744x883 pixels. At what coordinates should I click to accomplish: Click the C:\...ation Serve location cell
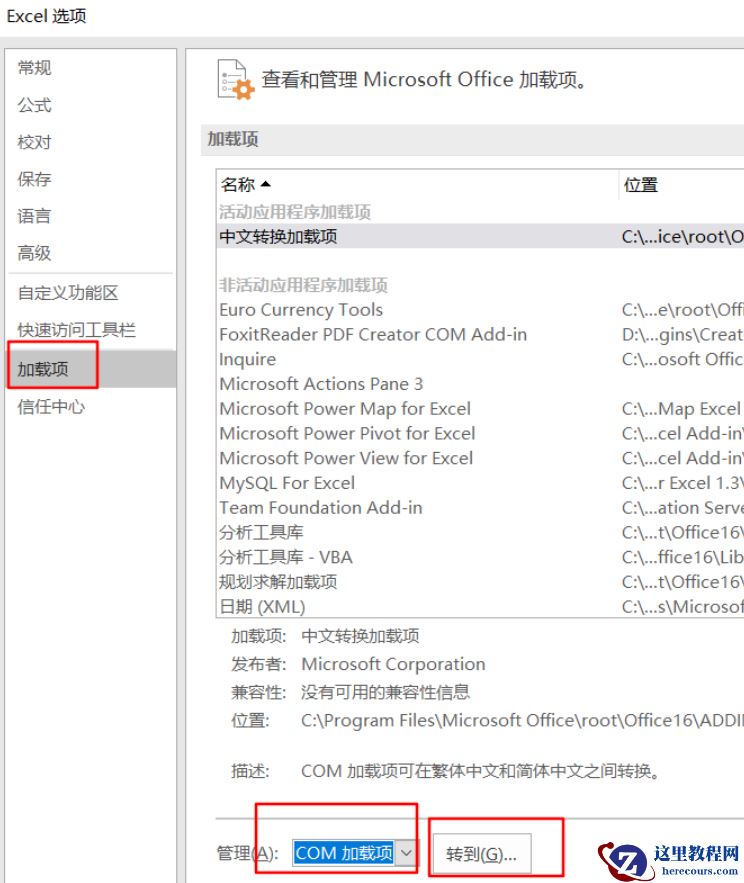coord(682,508)
